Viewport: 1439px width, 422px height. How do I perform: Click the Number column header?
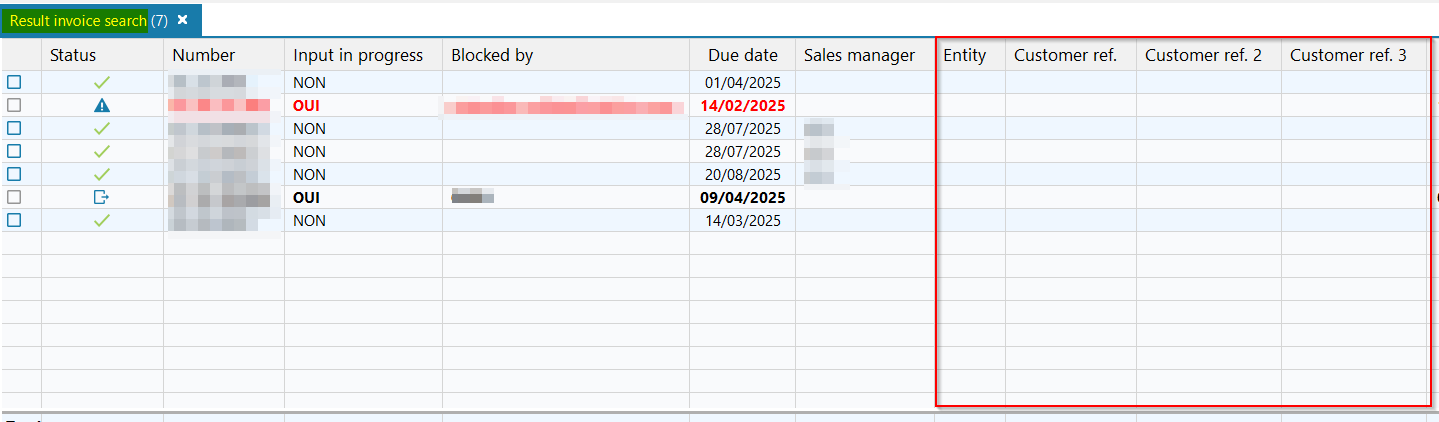pos(203,56)
